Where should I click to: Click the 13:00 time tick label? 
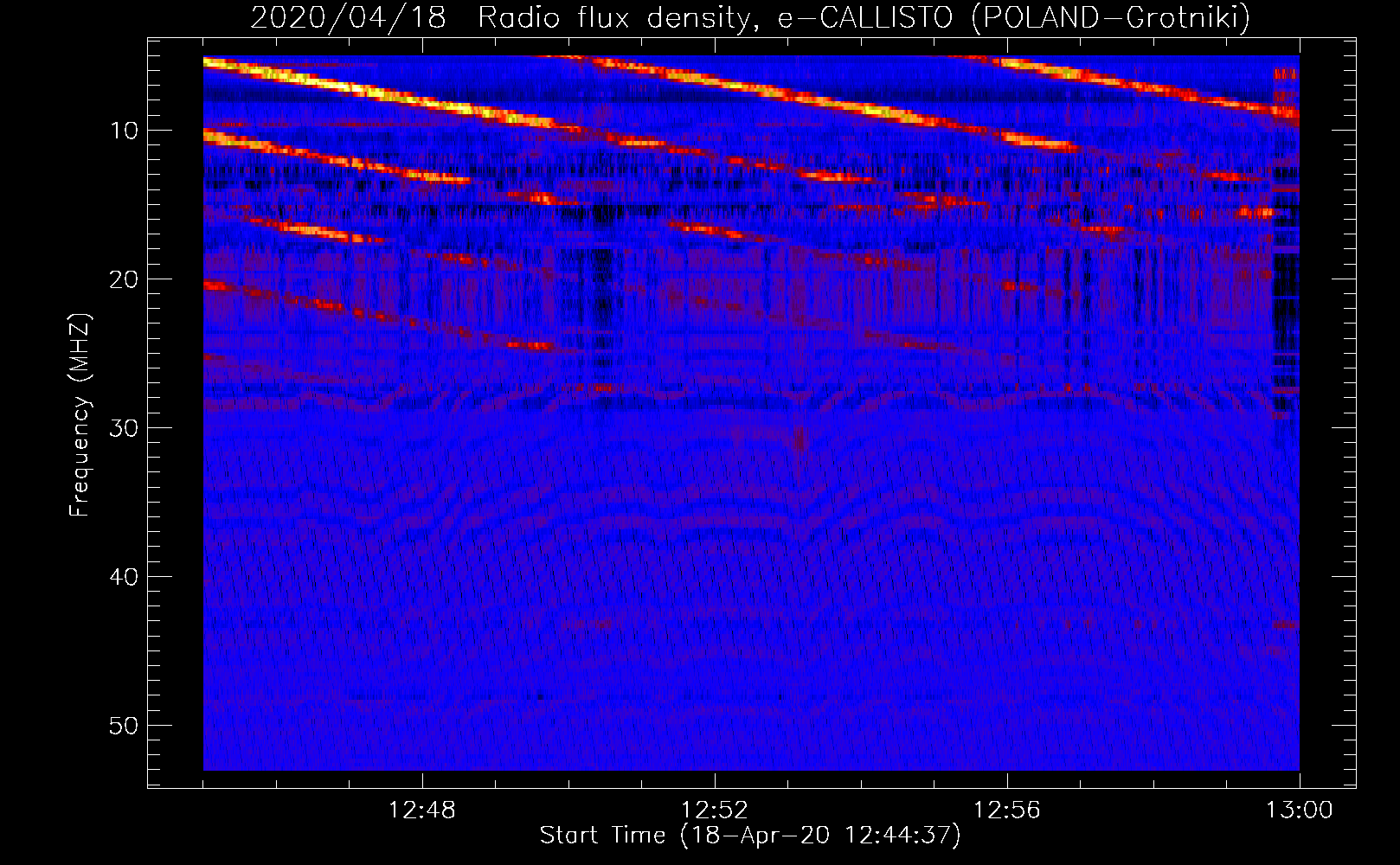(1299, 811)
